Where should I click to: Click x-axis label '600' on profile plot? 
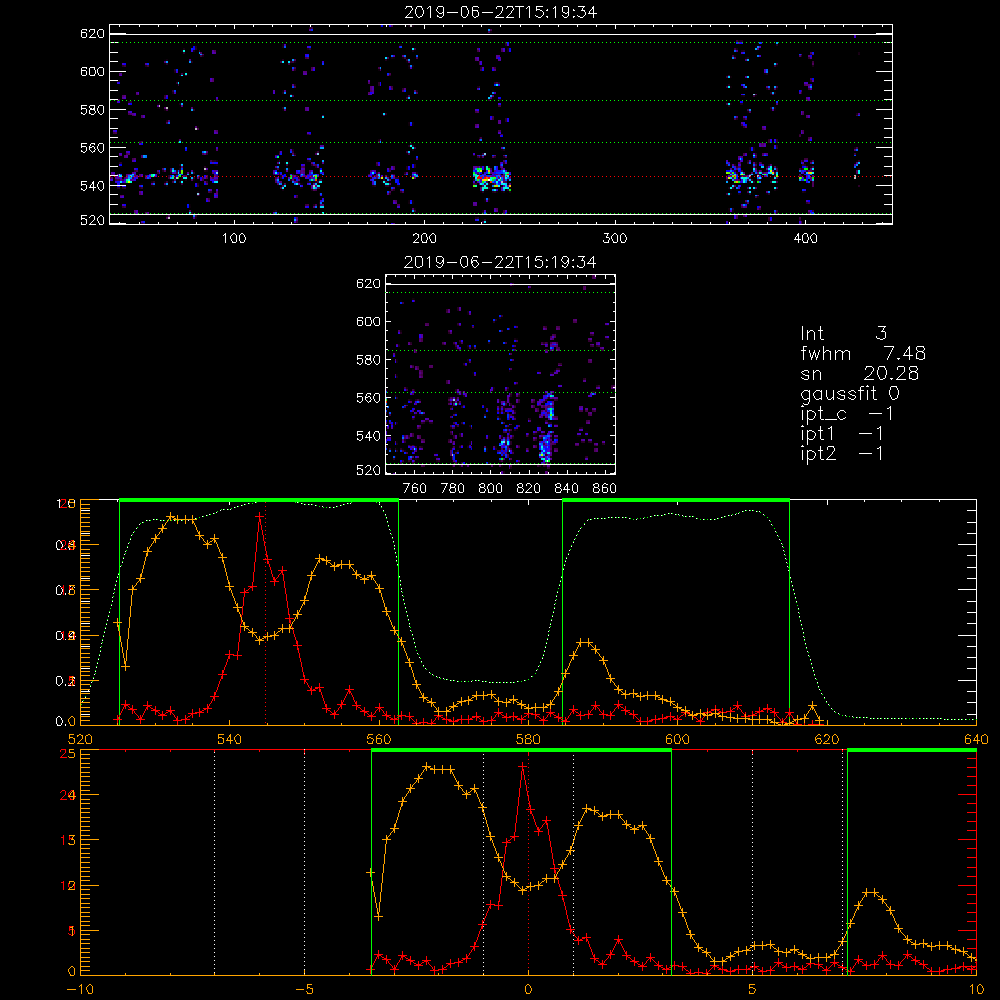677,739
